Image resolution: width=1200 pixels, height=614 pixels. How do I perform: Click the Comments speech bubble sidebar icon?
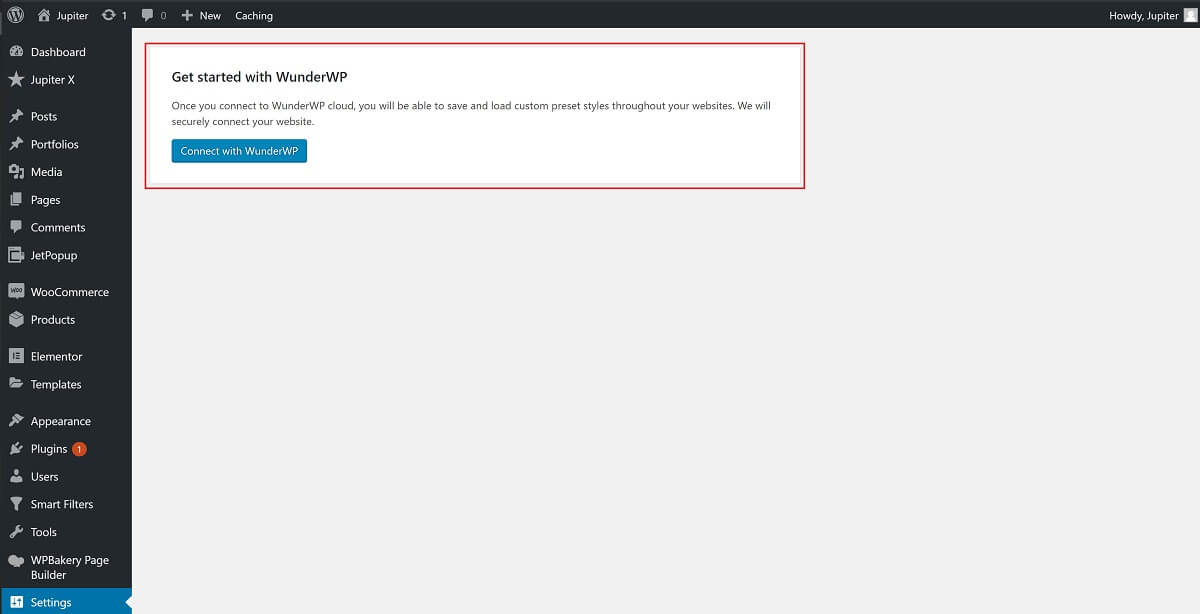coord(16,227)
